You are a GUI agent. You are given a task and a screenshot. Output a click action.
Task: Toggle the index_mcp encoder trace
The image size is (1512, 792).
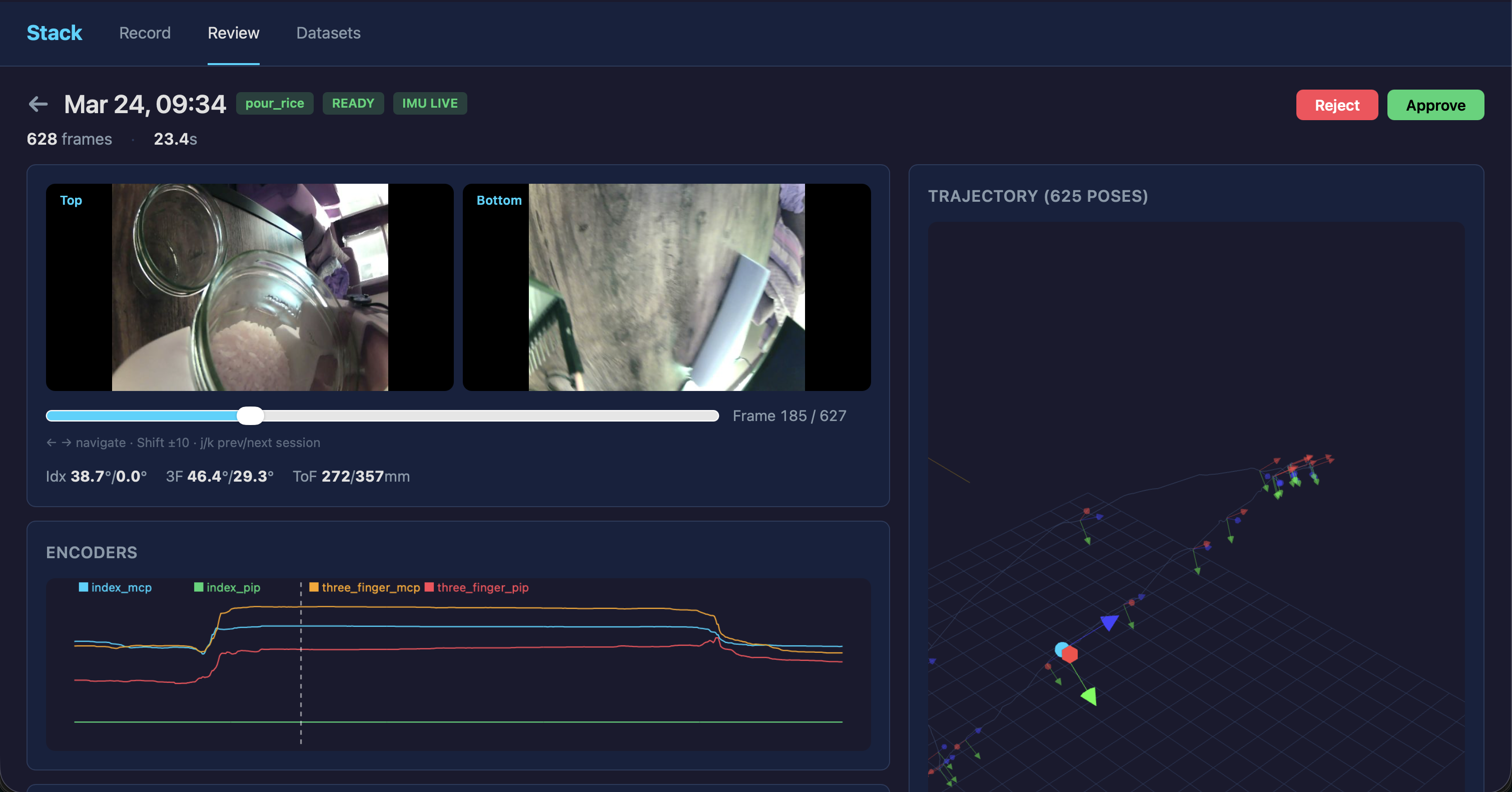(x=115, y=587)
